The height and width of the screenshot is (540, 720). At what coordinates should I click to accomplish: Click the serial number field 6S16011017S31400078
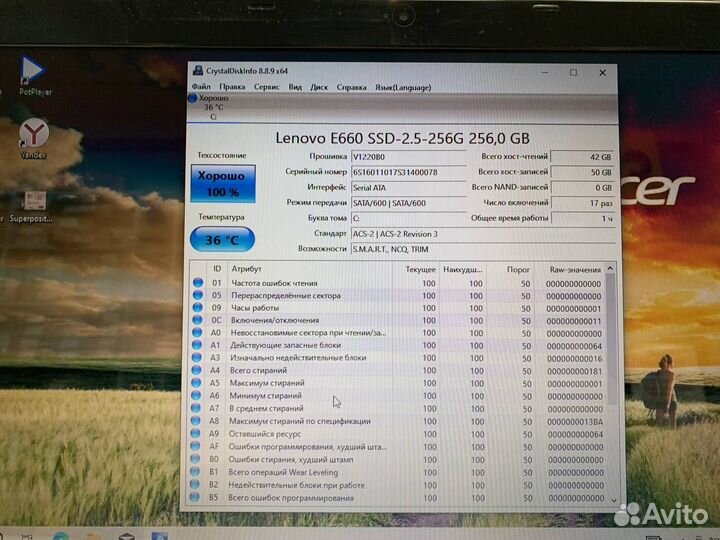click(408, 172)
